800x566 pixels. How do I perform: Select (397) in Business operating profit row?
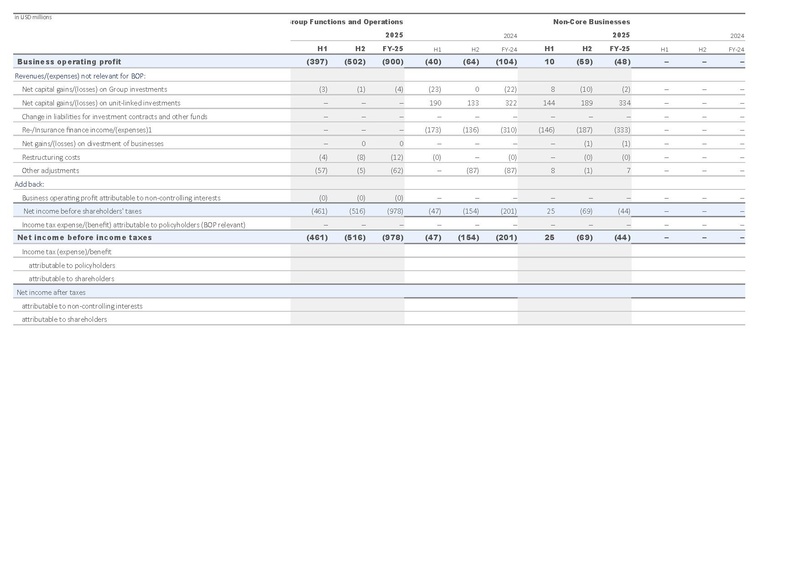[x=317, y=62]
